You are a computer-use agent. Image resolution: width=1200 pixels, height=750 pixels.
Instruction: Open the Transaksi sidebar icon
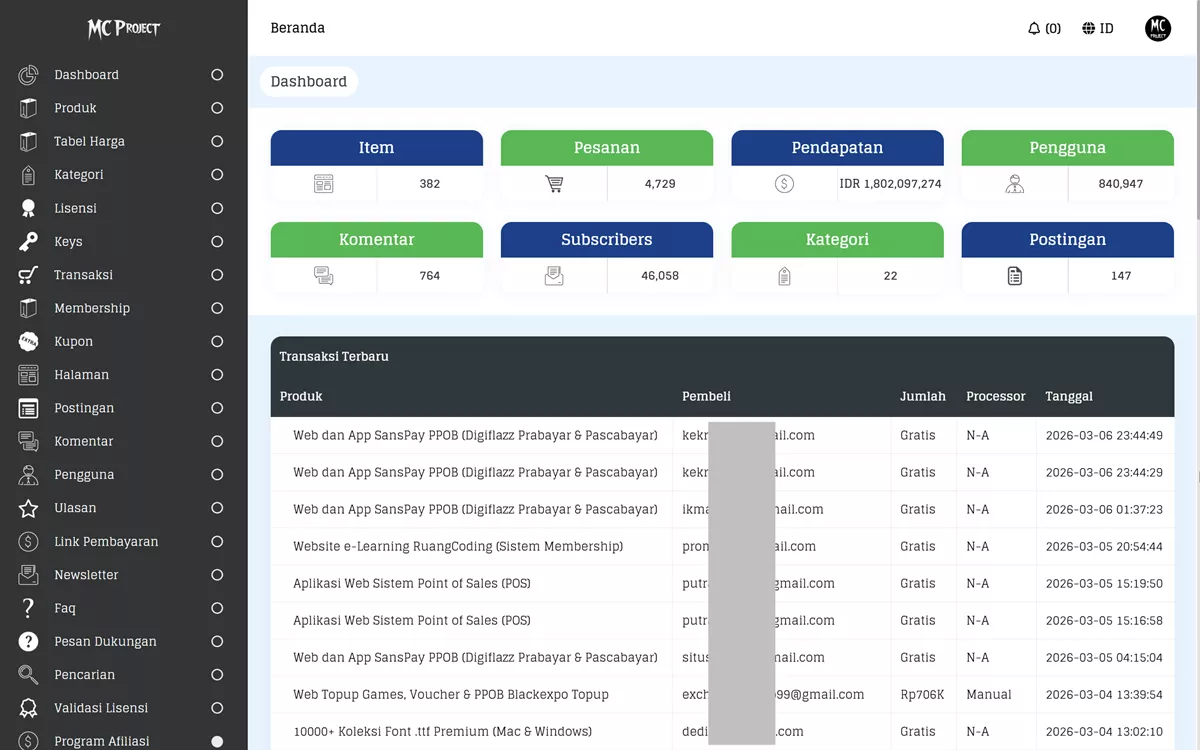[x=29, y=274]
